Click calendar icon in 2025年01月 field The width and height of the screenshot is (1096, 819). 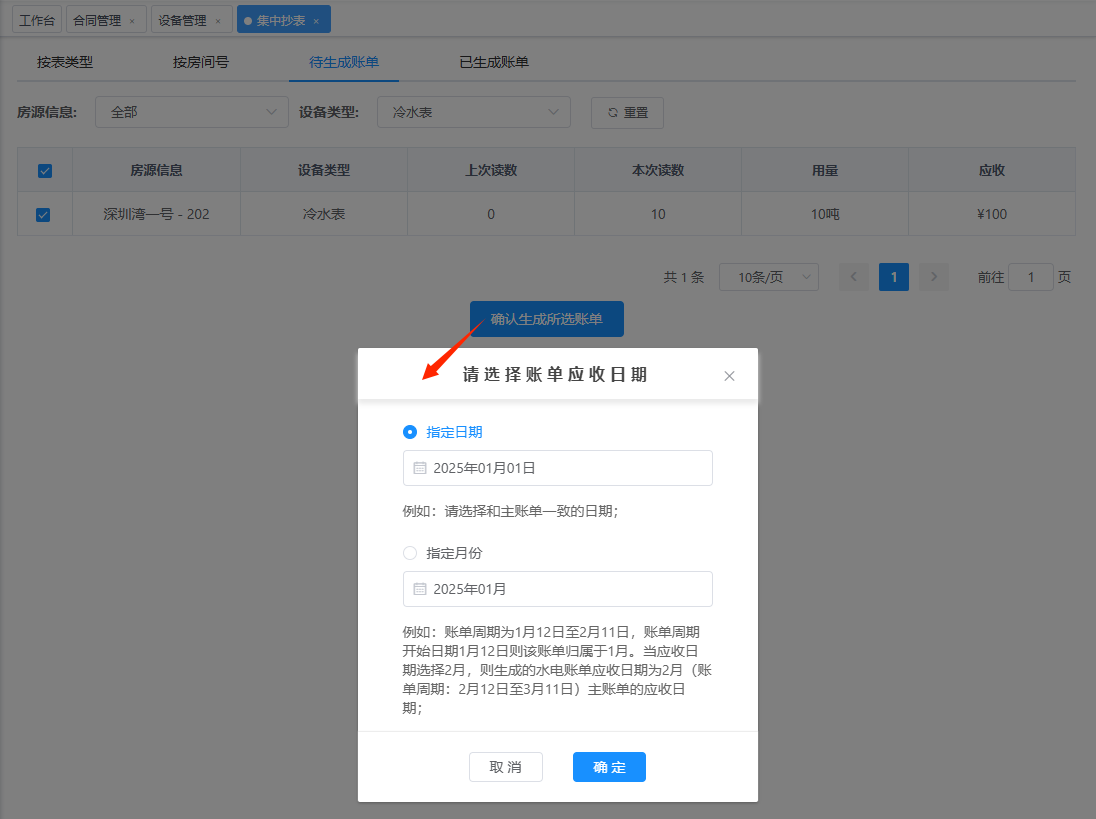(420, 589)
